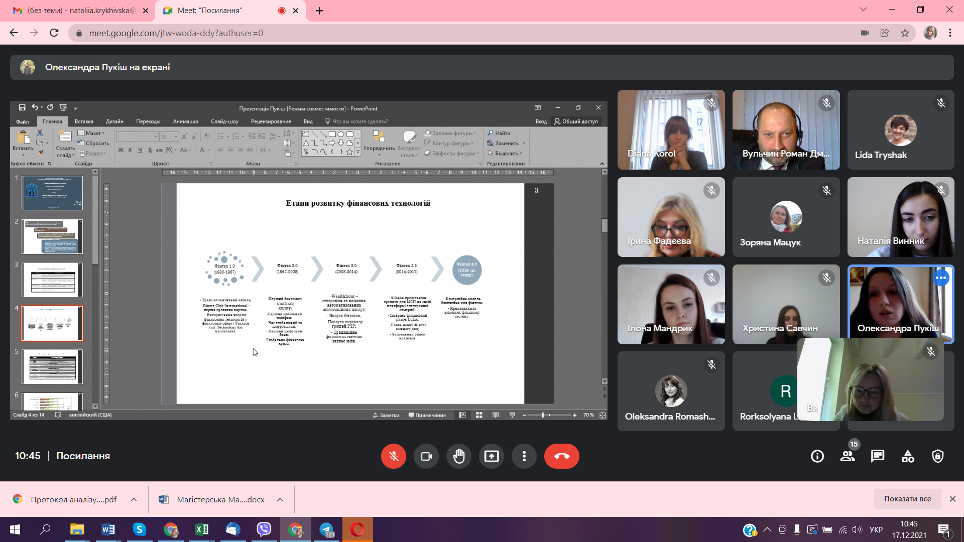Open a new browser tab

320,10
